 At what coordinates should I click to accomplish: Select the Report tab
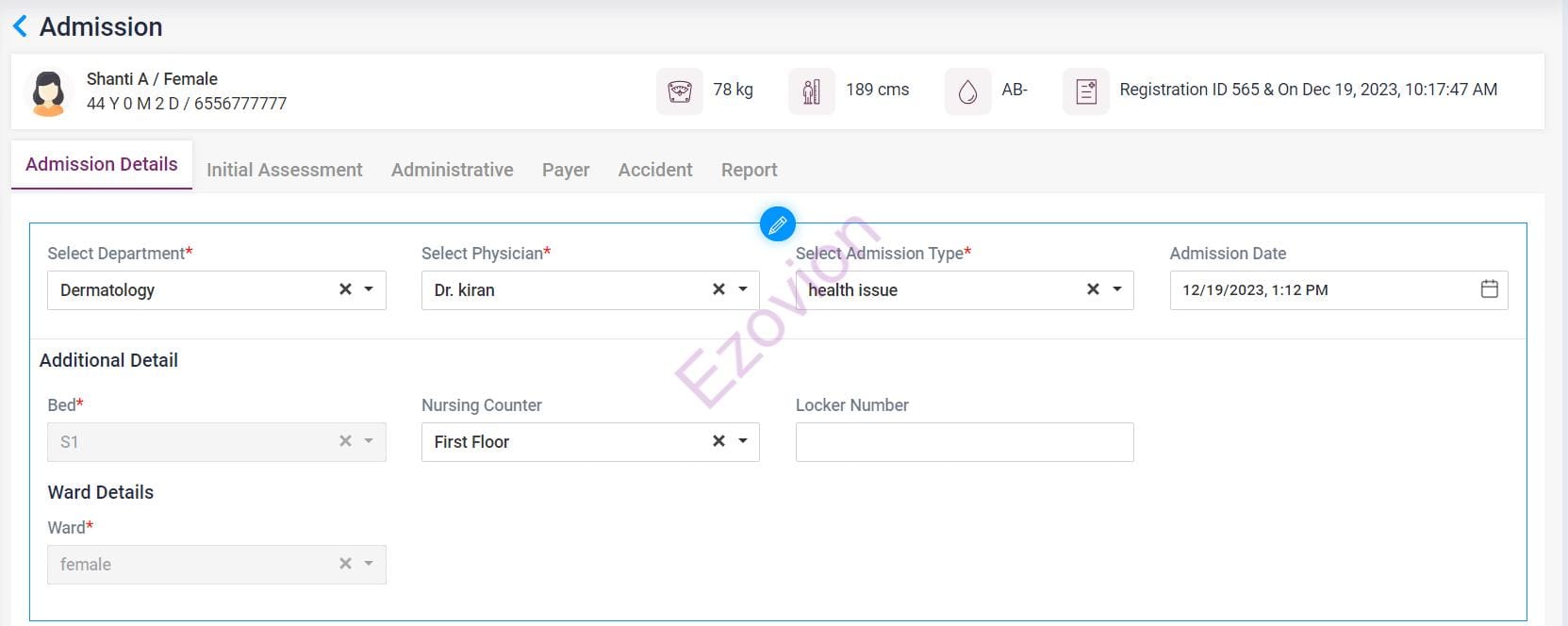[749, 170]
